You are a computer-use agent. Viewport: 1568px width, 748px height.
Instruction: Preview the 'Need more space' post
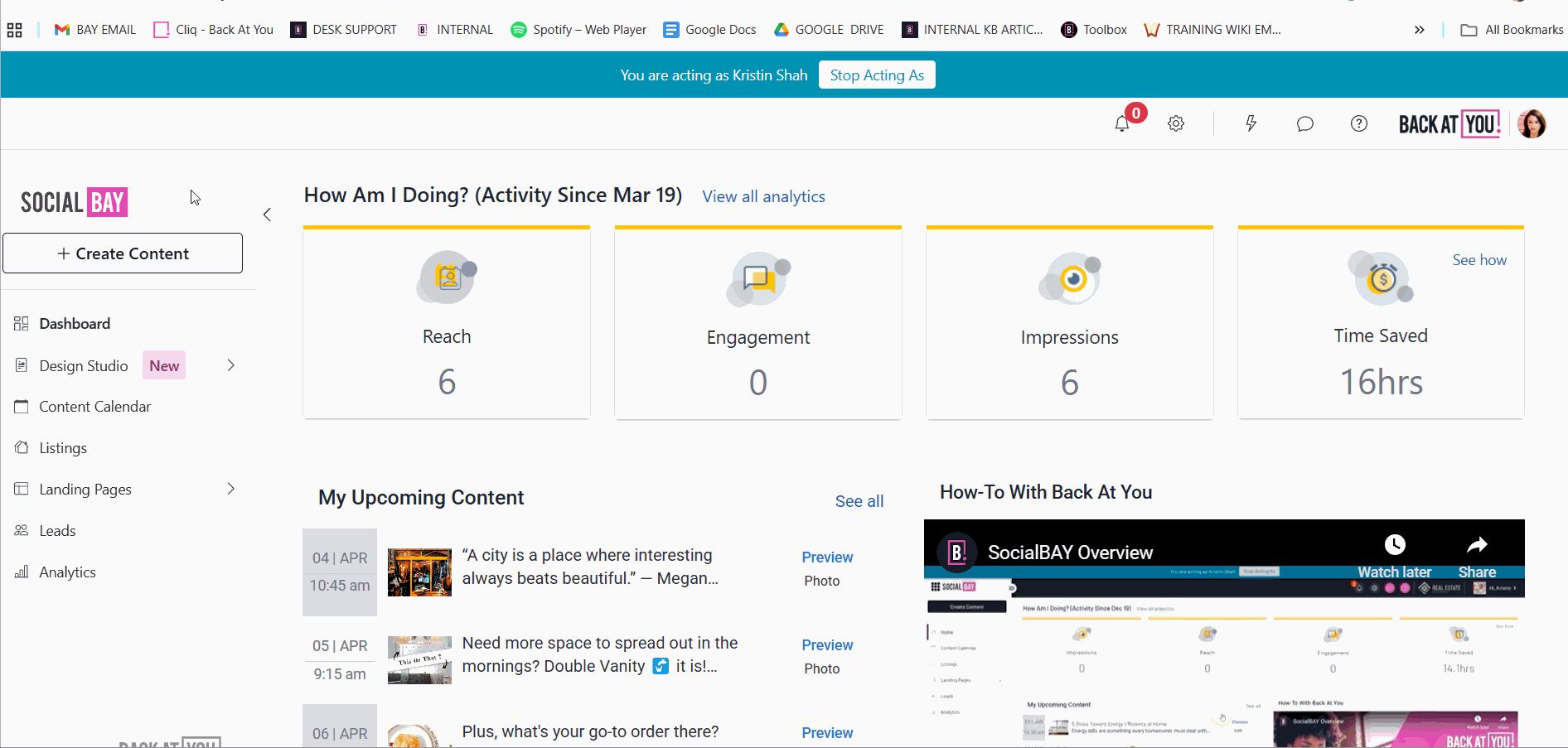point(827,645)
